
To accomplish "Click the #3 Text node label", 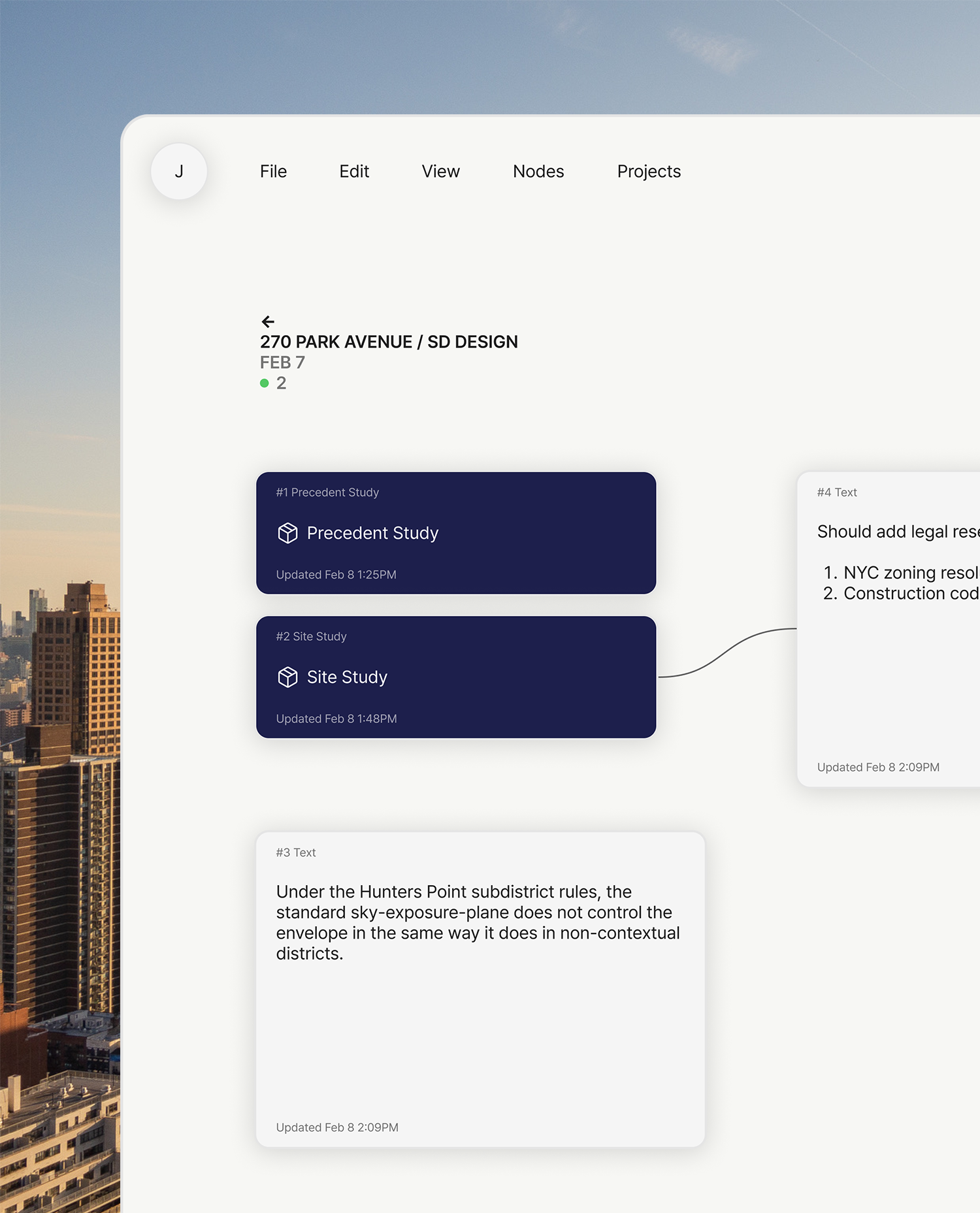I will [x=296, y=852].
